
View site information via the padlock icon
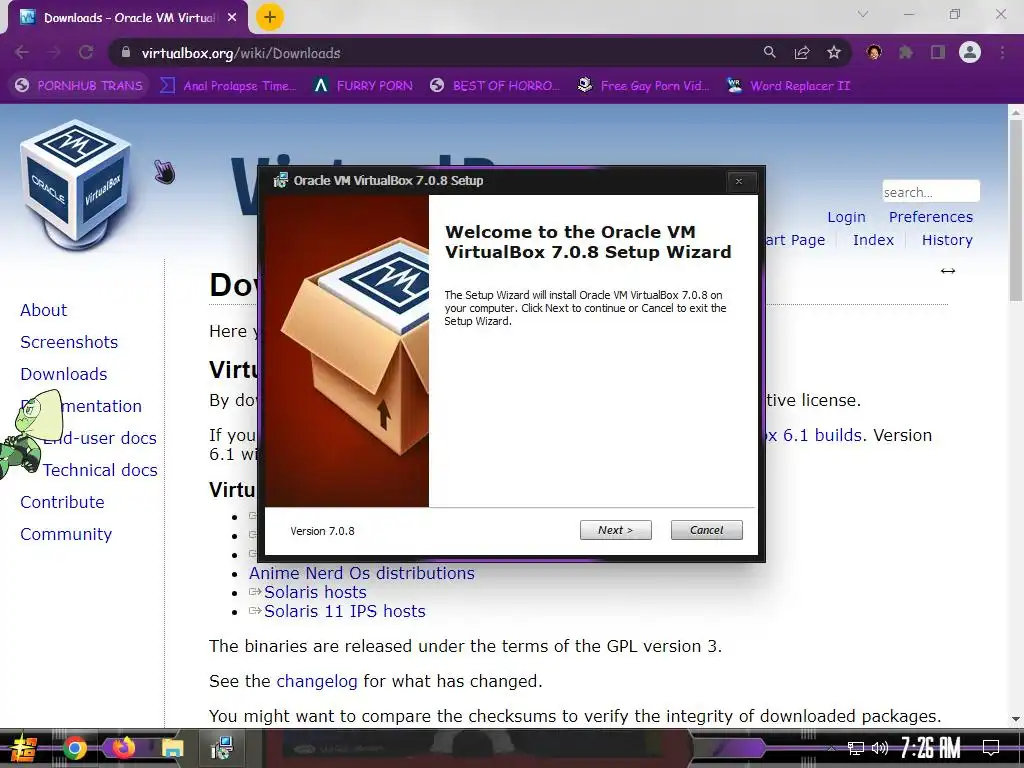pyautogui.click(x=126, y=53)
